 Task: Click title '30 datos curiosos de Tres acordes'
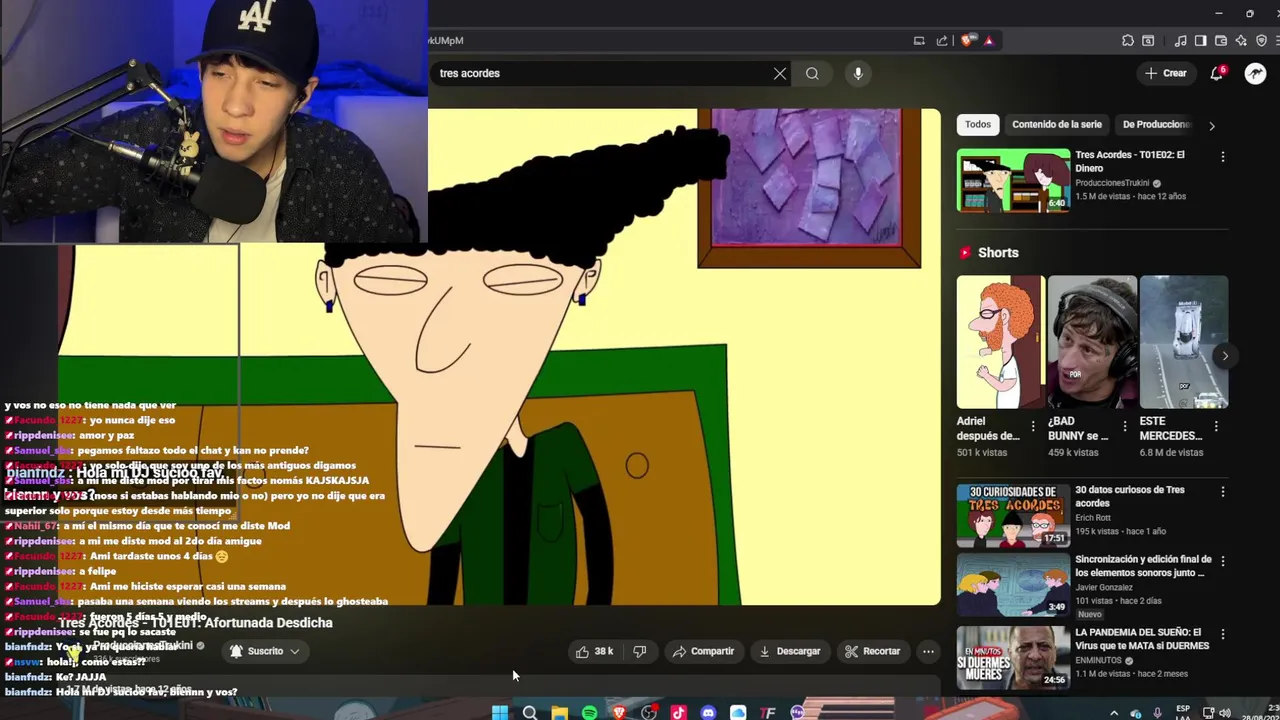(1129, 496)
